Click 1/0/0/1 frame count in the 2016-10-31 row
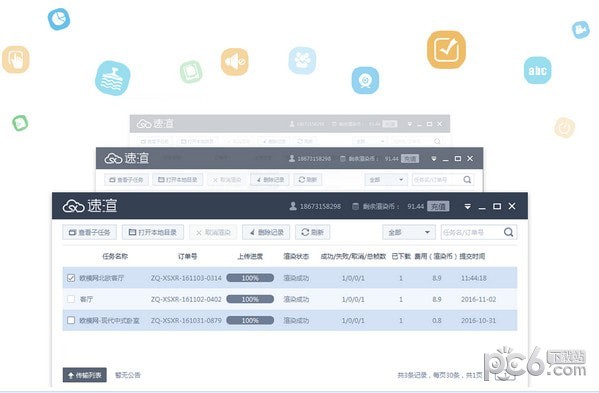Screen dimensions: 599x393 [x=353, y=320]
